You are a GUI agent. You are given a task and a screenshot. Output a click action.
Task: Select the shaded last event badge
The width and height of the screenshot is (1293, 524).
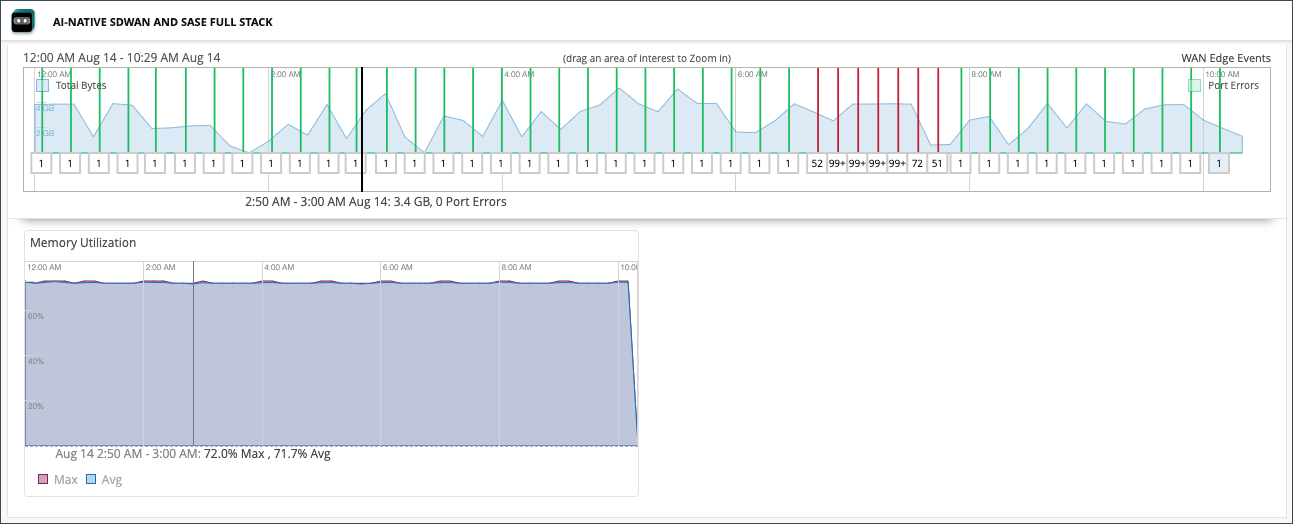coord(1218,163)
